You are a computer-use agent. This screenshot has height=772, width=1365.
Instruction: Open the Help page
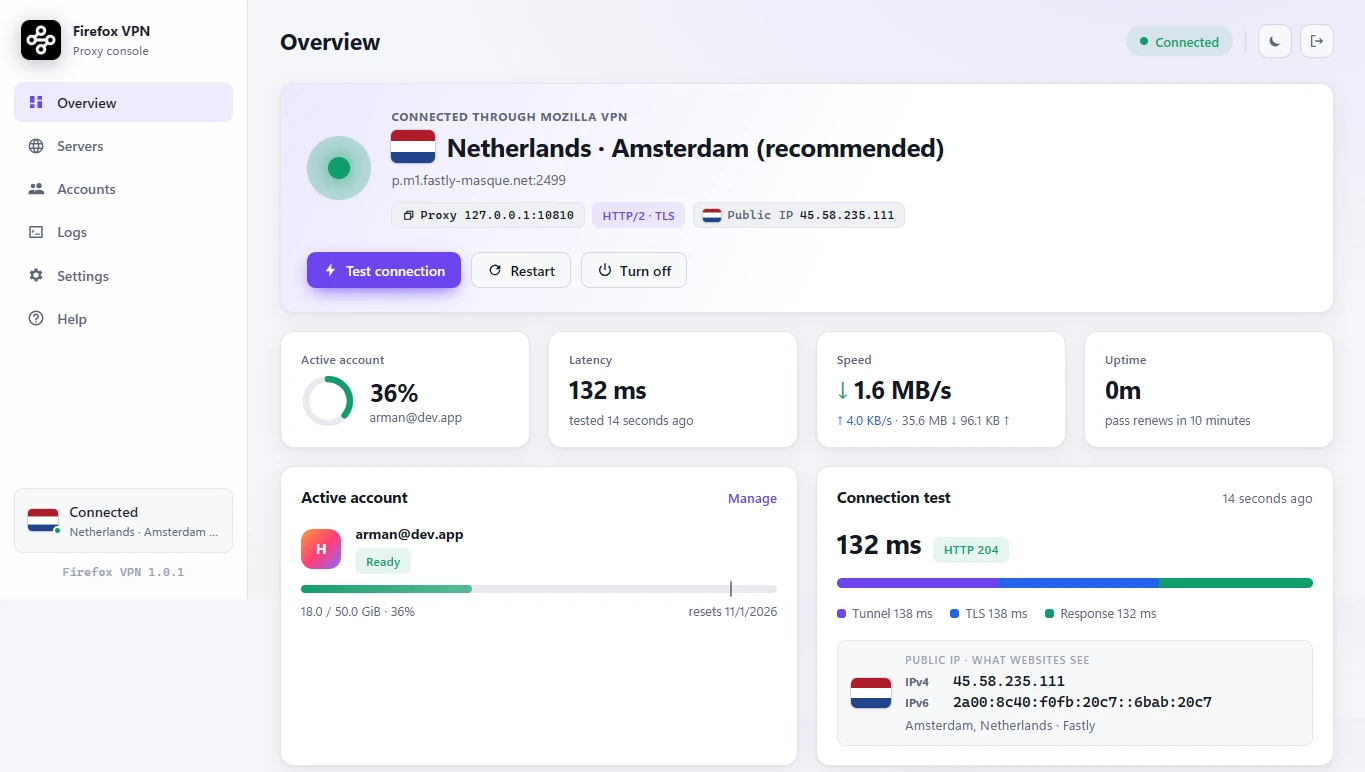[123, 319]
